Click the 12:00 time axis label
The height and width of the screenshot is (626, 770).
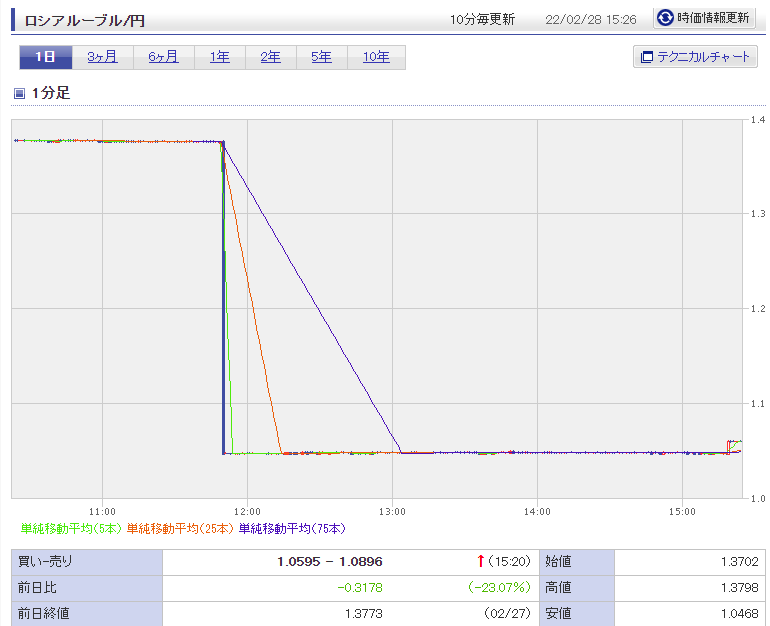[247, 512]
